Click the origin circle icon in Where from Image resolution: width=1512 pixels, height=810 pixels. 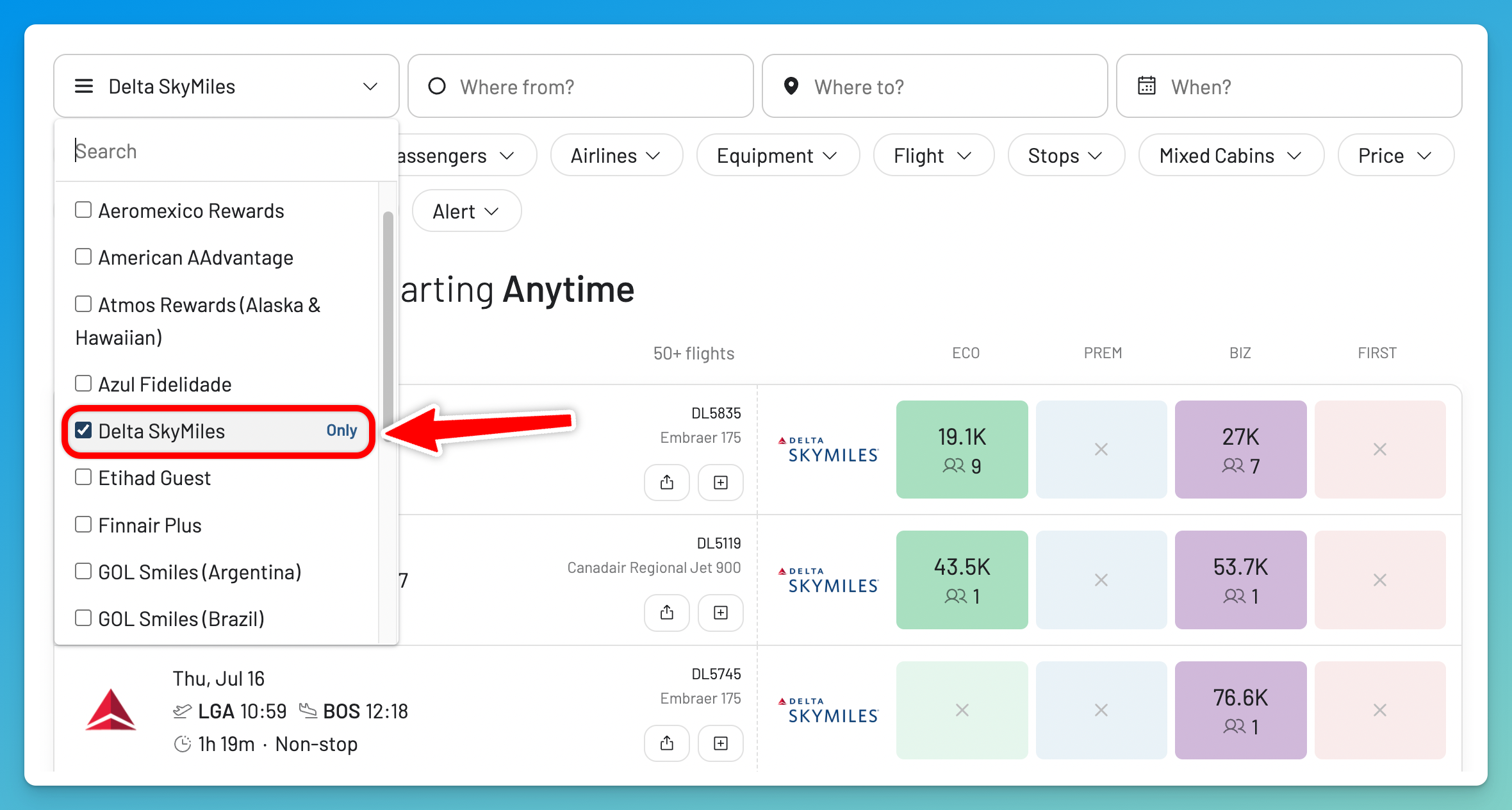[437, 86]
